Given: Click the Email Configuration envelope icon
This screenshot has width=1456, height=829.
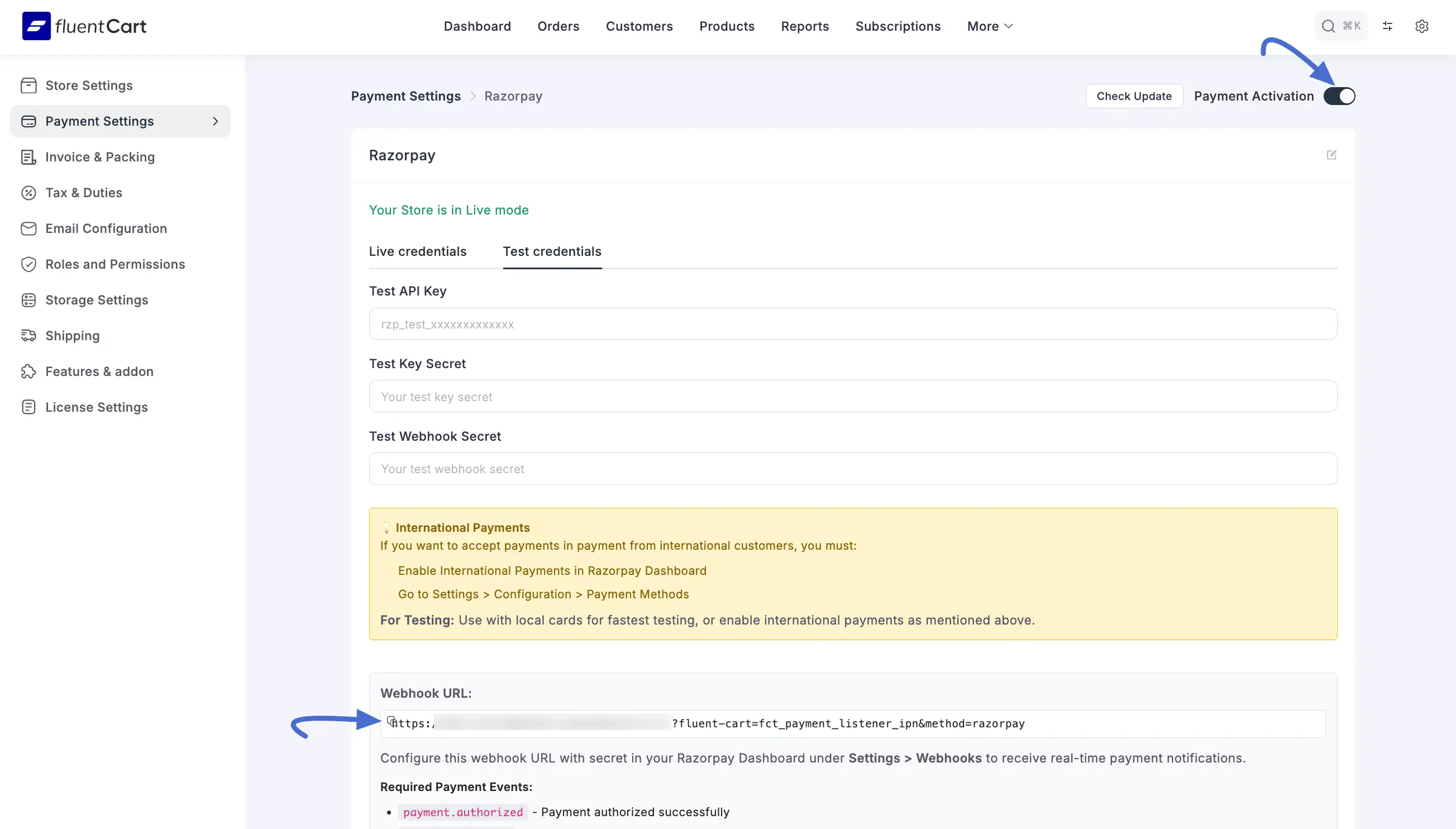Looking at the screenshot, I should 29,228.
